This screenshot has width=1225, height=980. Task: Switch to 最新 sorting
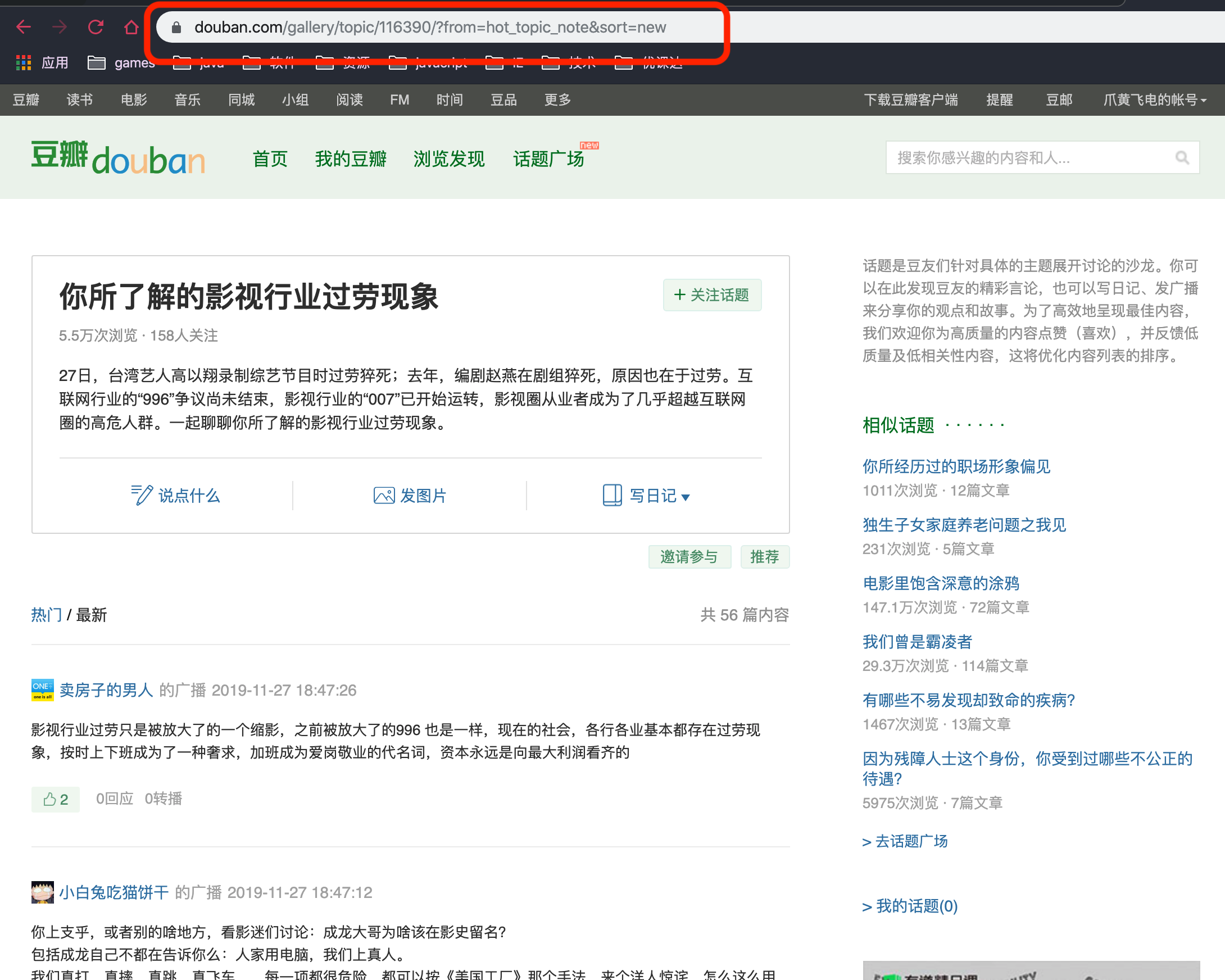click(92, 614)
